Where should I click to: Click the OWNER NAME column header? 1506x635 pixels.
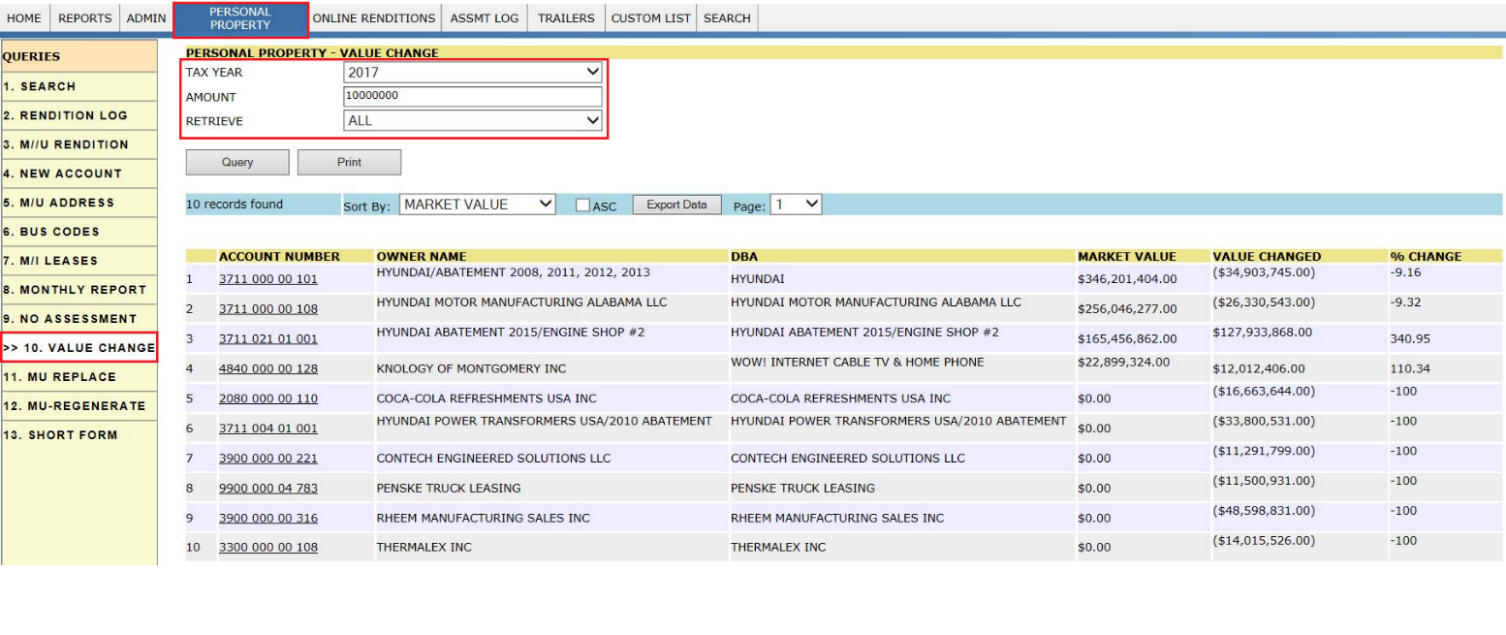[421, 256]
